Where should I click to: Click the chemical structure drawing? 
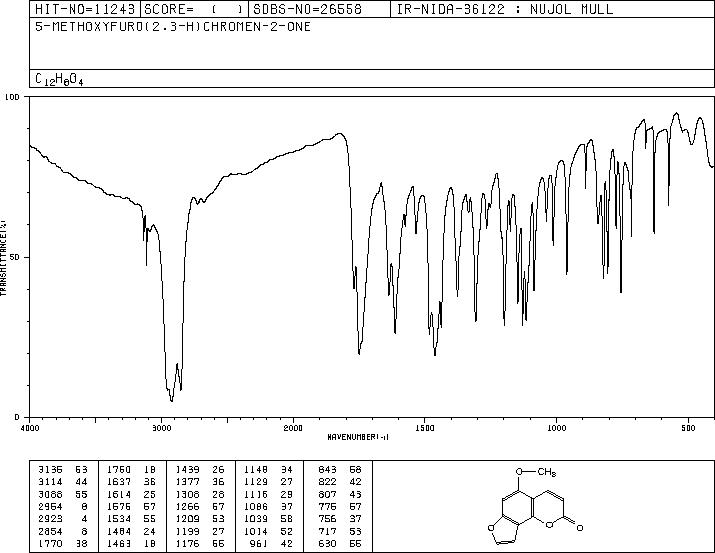(535, 506)
